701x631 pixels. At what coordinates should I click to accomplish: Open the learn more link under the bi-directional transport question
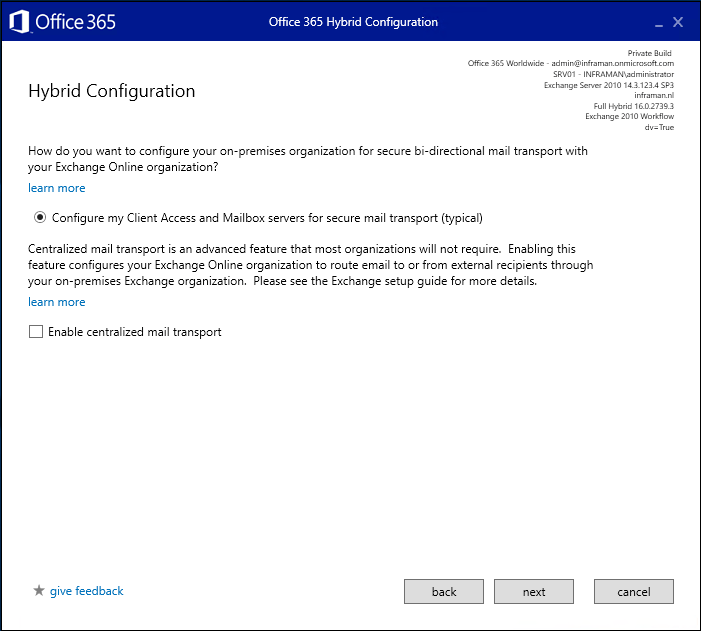pyautogui.click(x=57, y=188)
